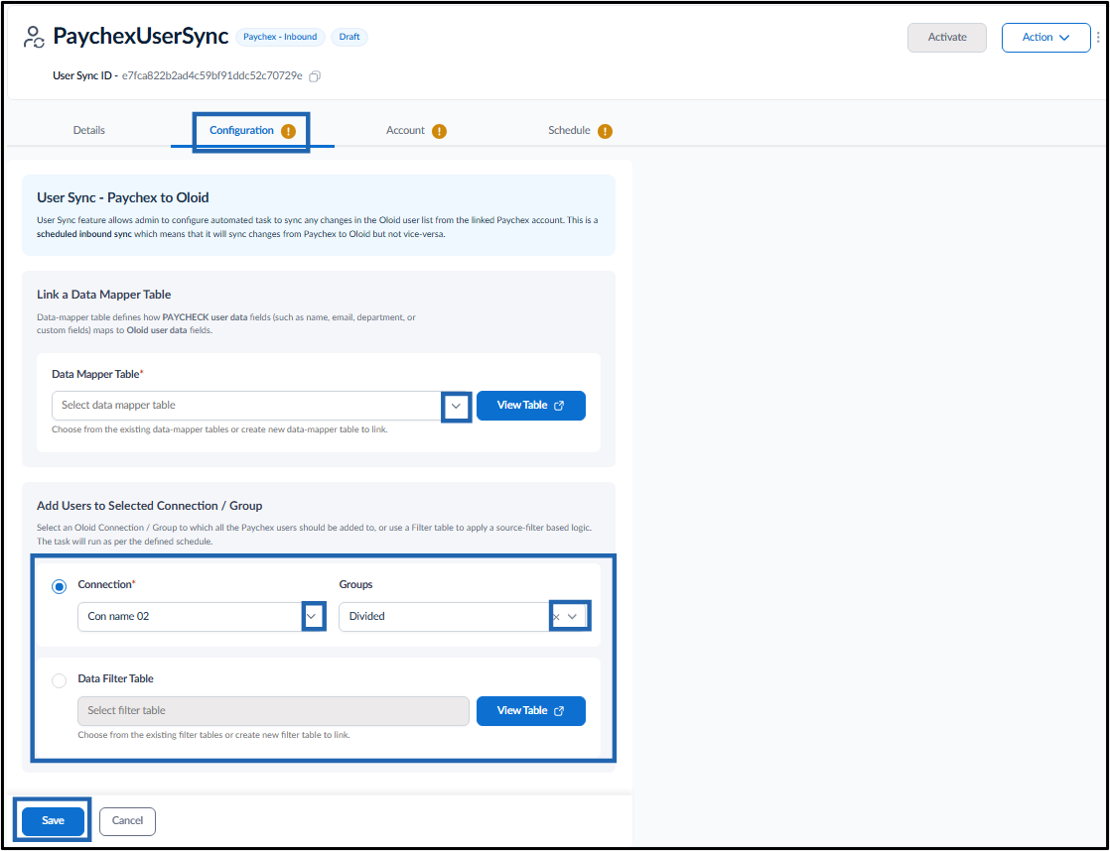Expand the Data Mapper Table dropdown arrow
This screenshot has height=851, width=1110.
[x=457, y=406]
